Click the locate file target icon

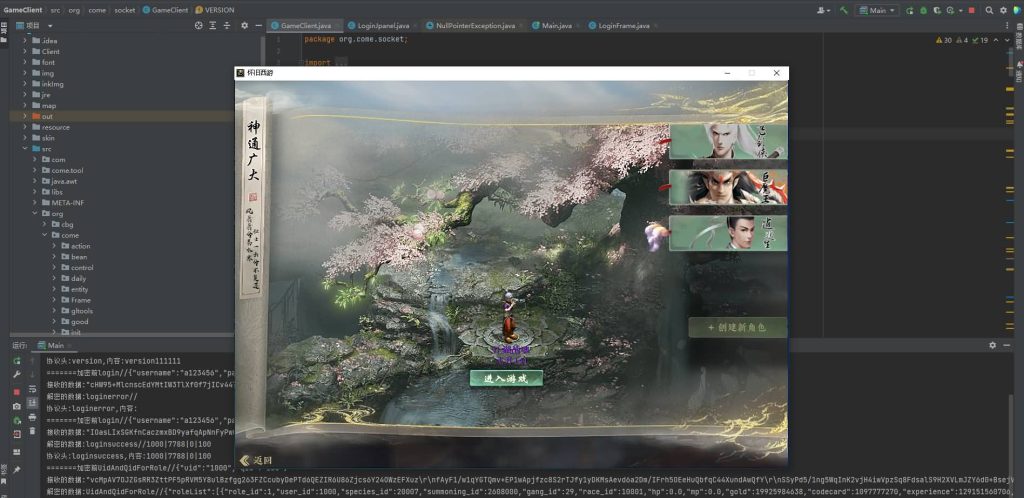point(198,25)
